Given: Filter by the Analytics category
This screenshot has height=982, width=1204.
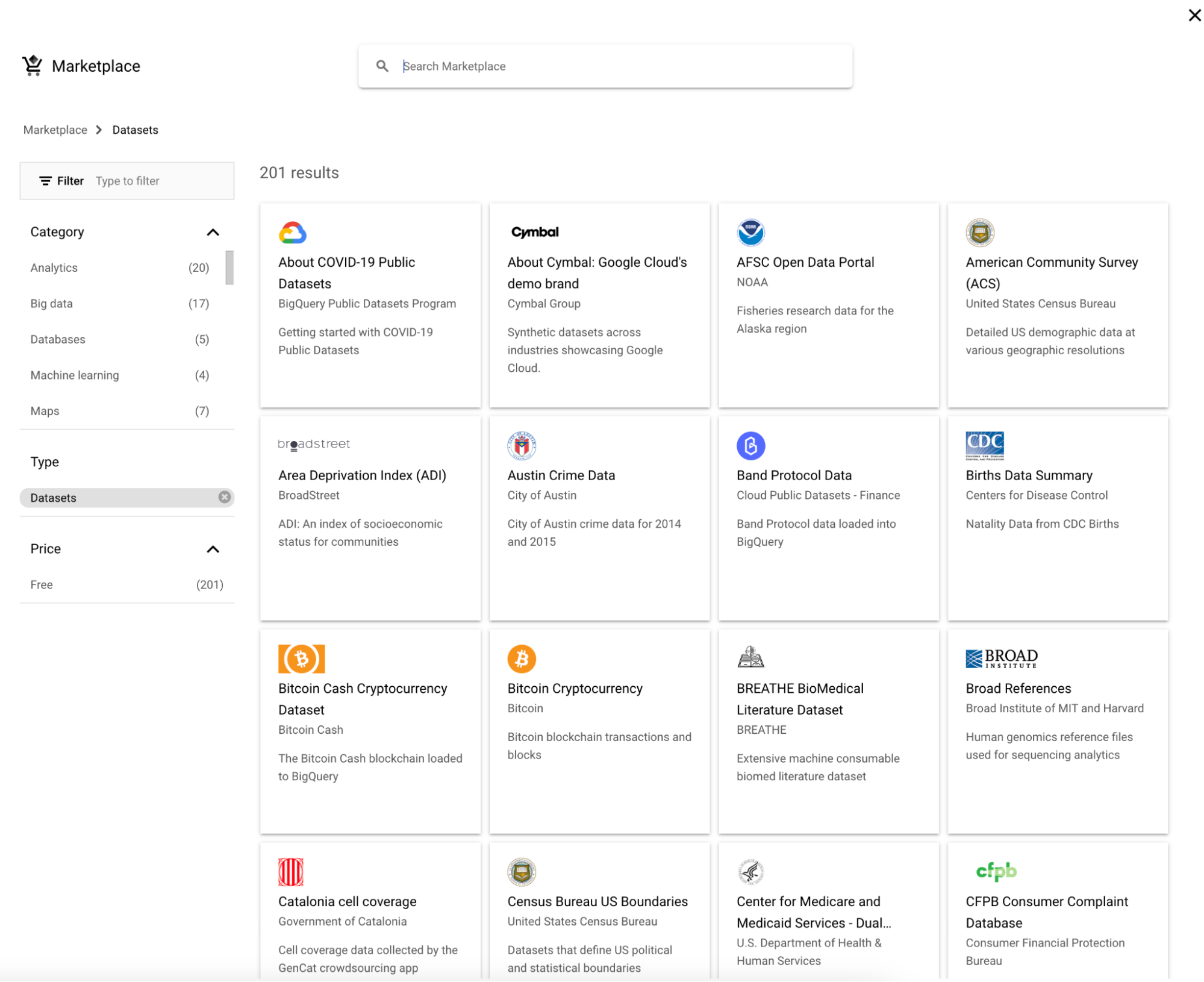Looking at the screenshot, I should [53, 267].
